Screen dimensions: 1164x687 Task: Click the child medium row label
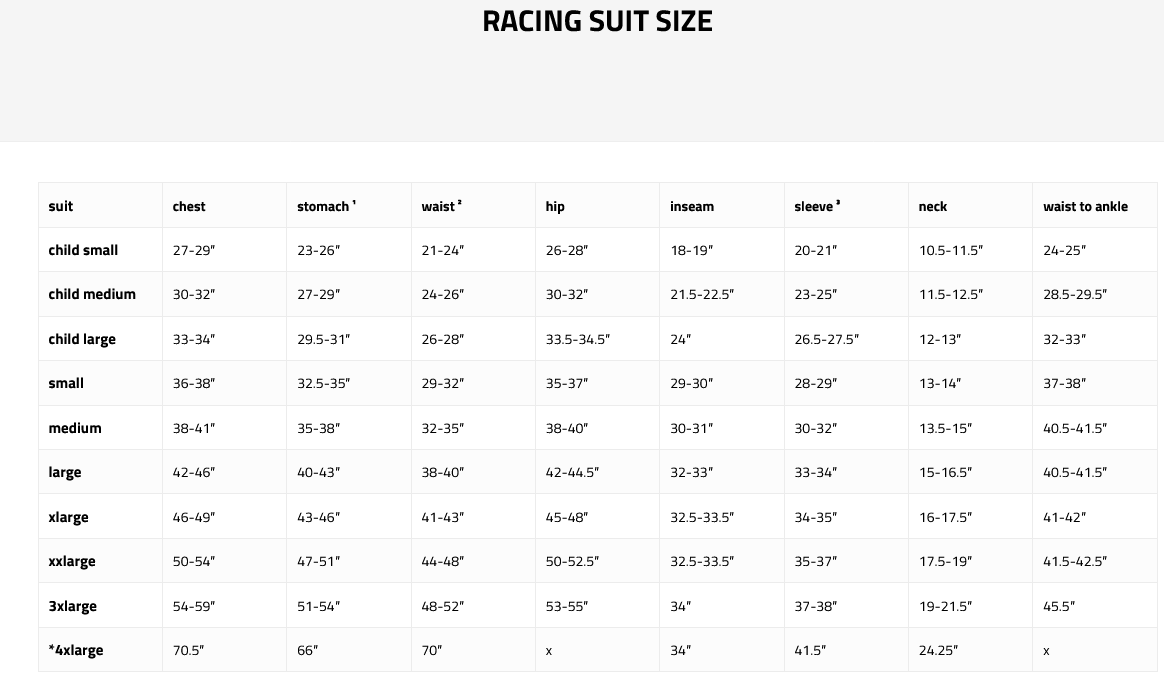click(x=92, y=294)
